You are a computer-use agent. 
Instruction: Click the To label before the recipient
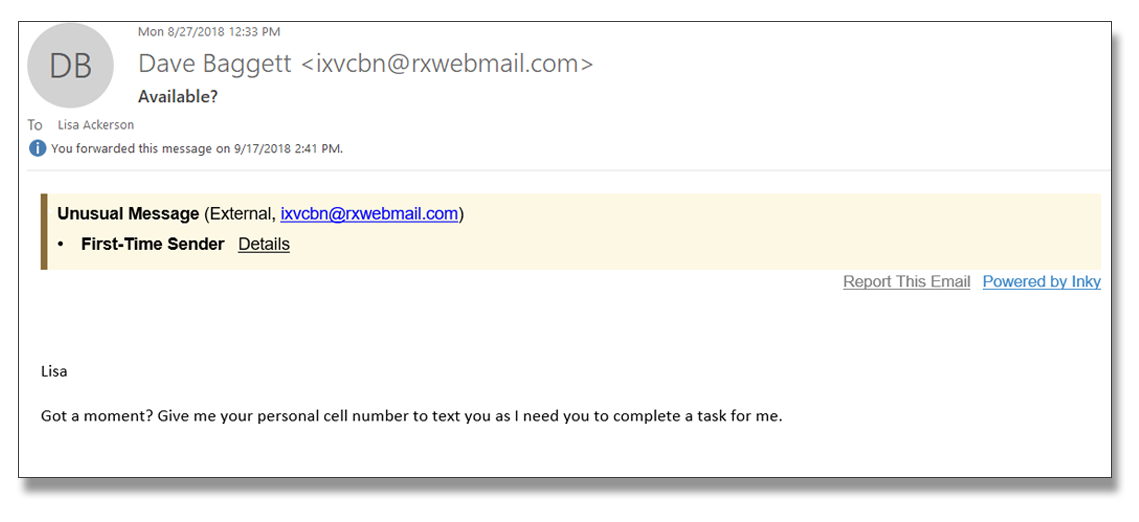point(36,125)
